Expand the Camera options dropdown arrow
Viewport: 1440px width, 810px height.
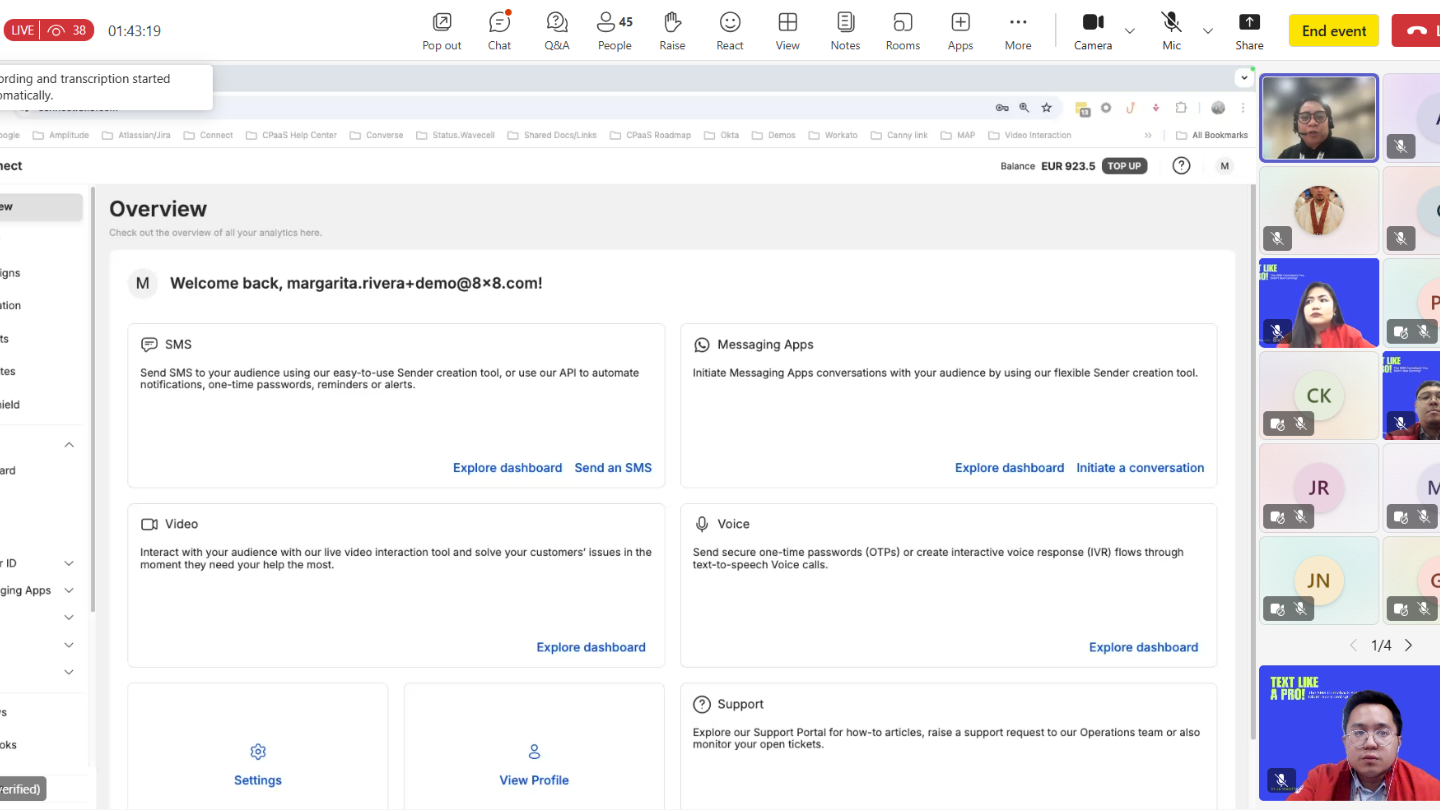point(1130,31)
